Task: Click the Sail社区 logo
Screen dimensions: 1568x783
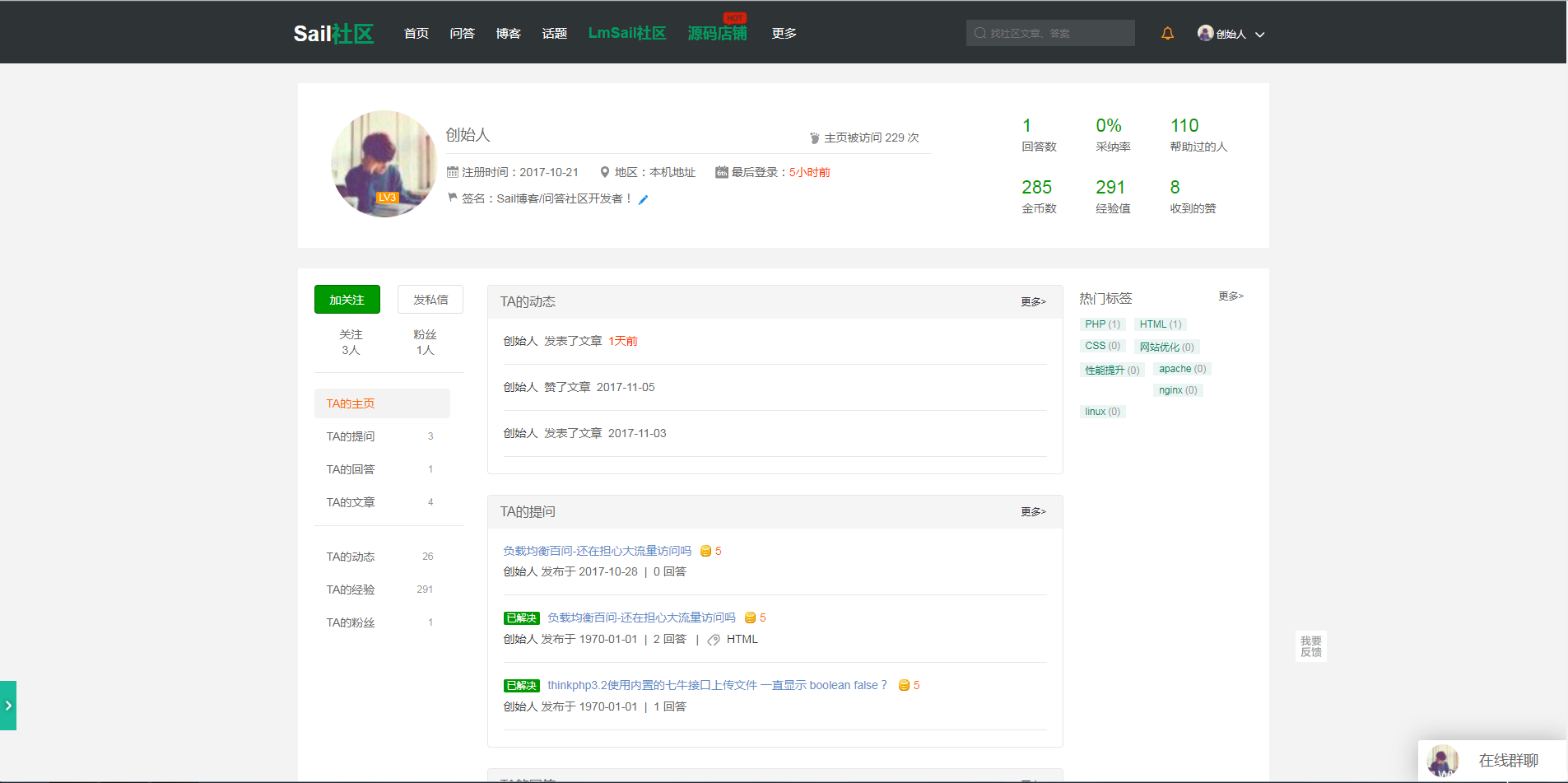Action: [x=333, y=34]
